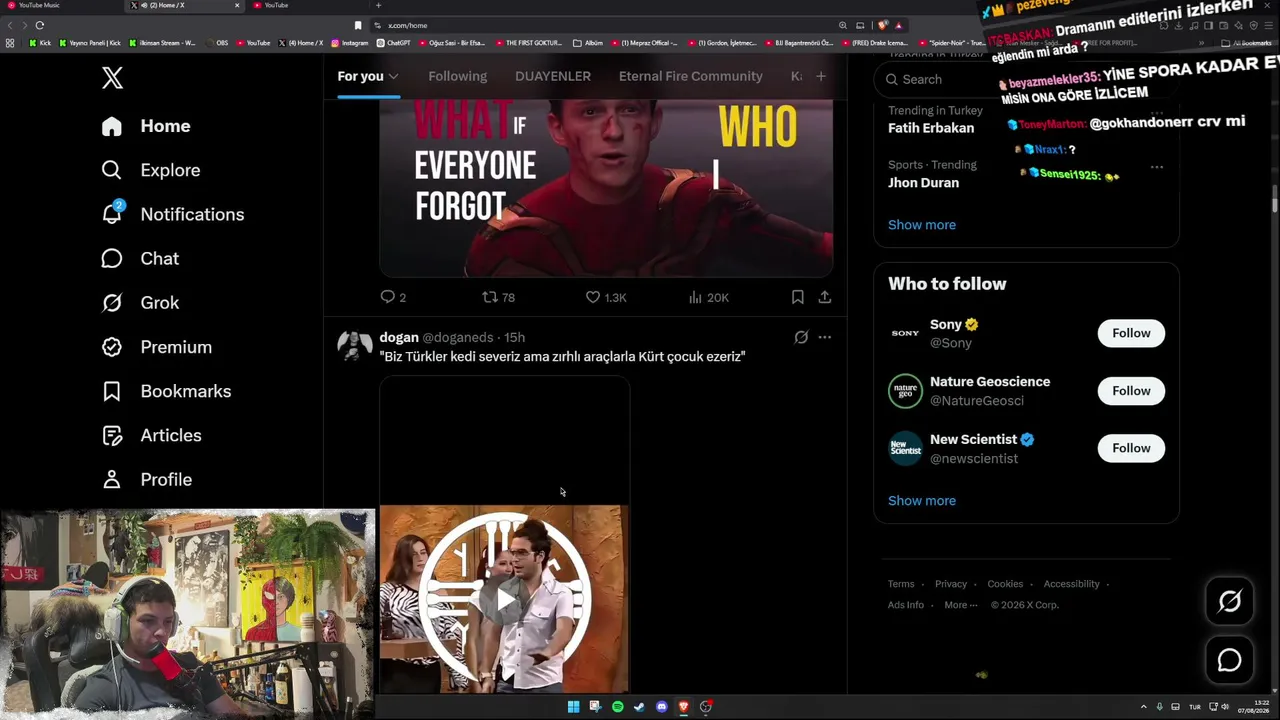The image size is (1280, 720).
Task: Open Chat in the left sidebar
Action: coord(140,258)
